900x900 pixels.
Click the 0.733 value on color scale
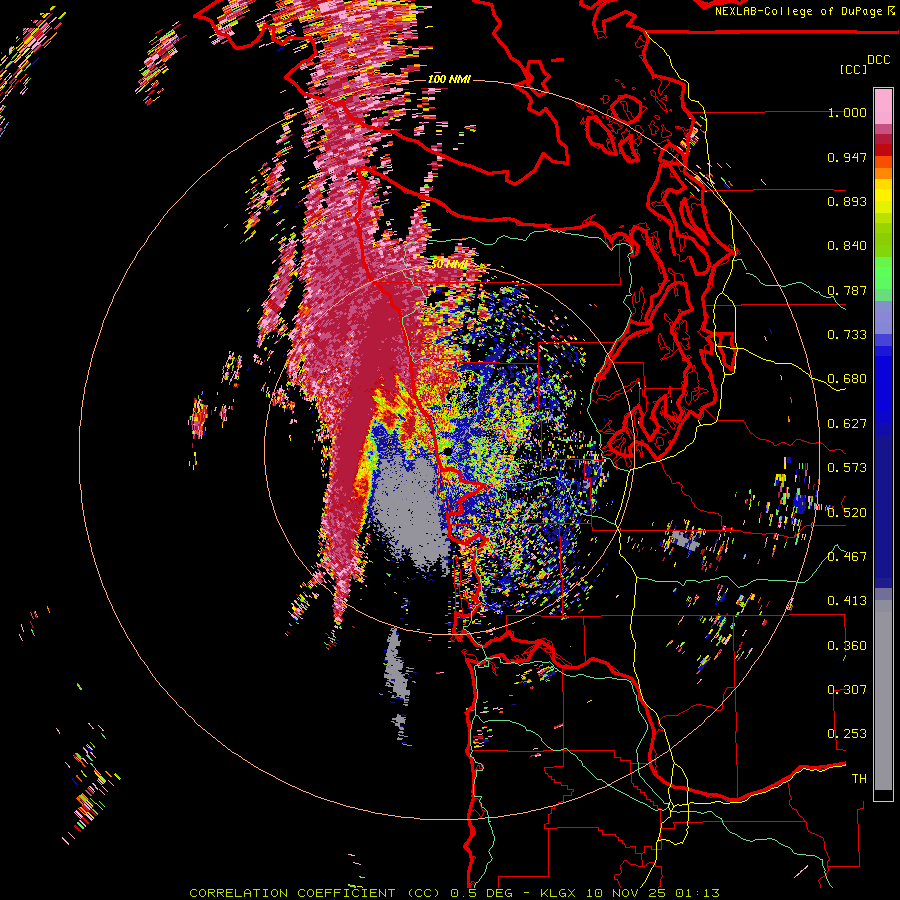(x=847, y=335)
